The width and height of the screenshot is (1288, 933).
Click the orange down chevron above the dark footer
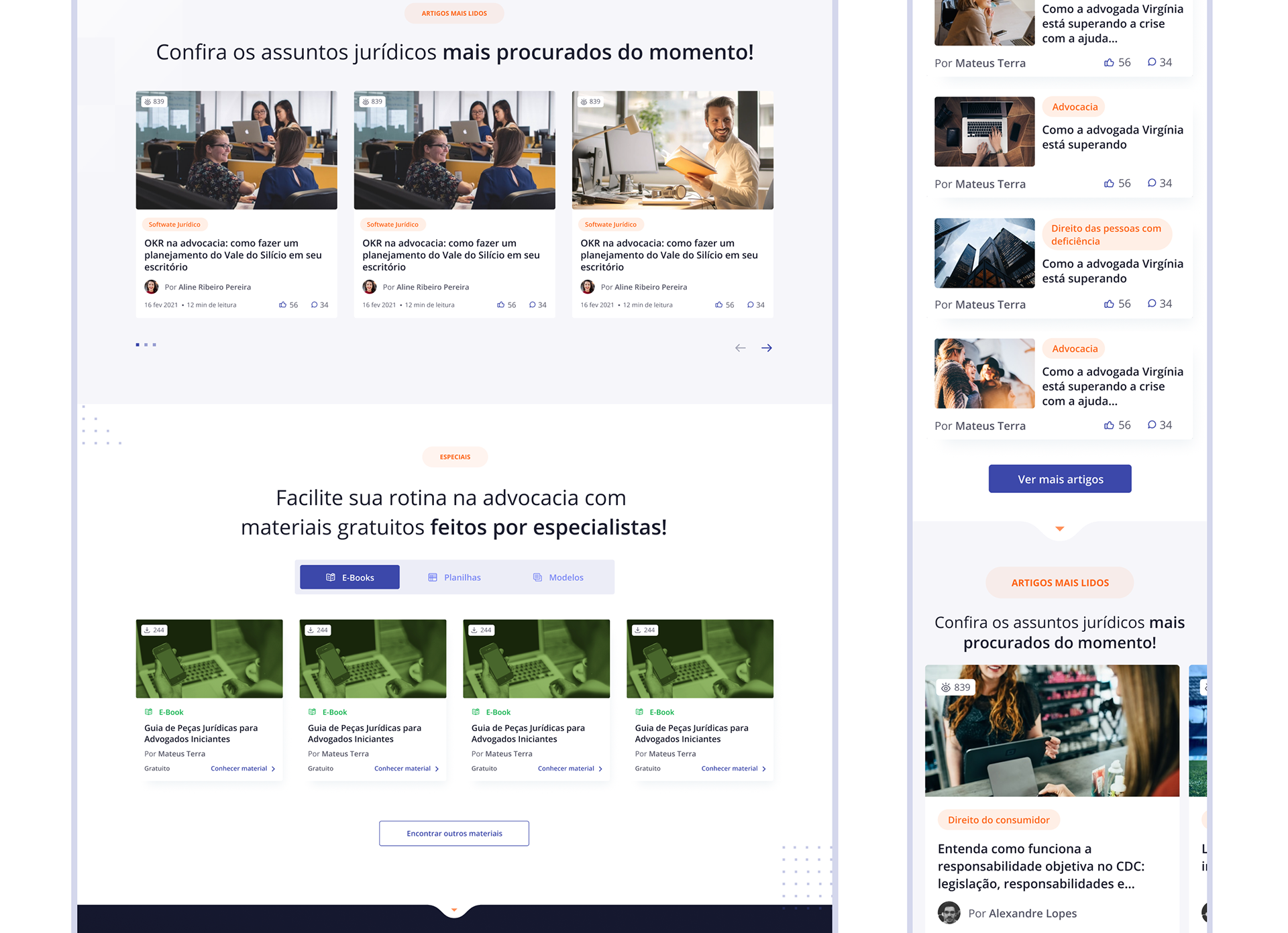click(454, 910)
